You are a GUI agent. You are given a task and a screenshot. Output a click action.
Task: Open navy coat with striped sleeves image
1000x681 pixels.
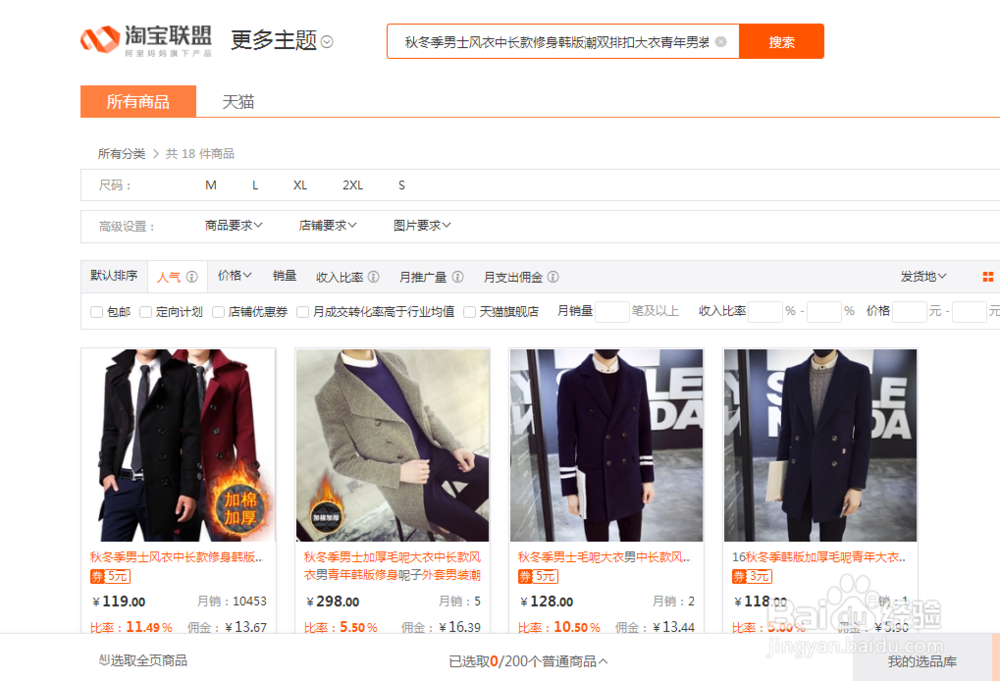tap(607, 445)
